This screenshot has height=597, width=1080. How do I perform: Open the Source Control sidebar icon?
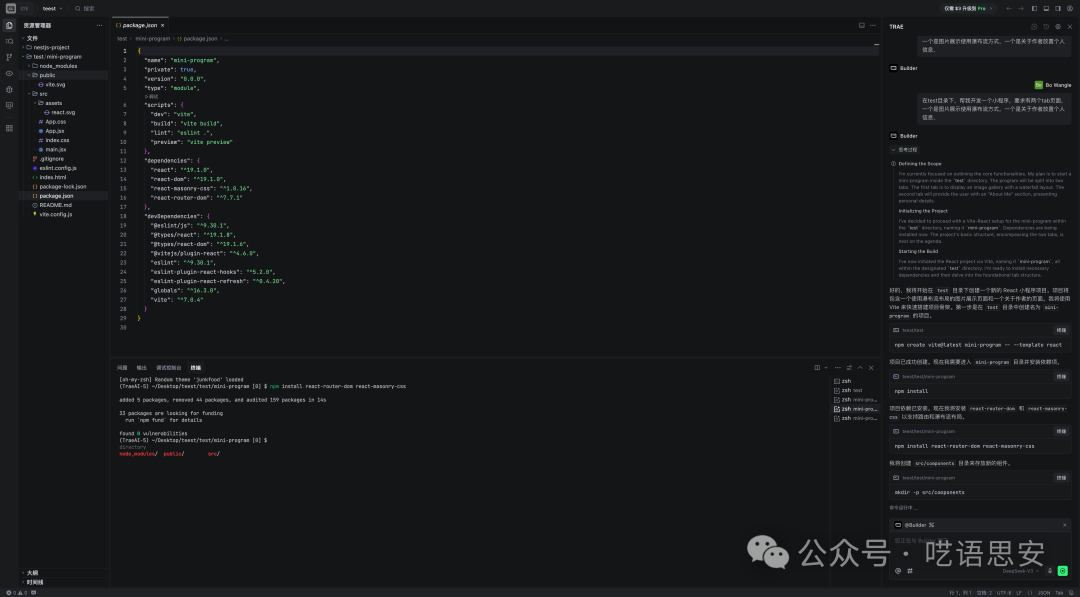(9, 57)
